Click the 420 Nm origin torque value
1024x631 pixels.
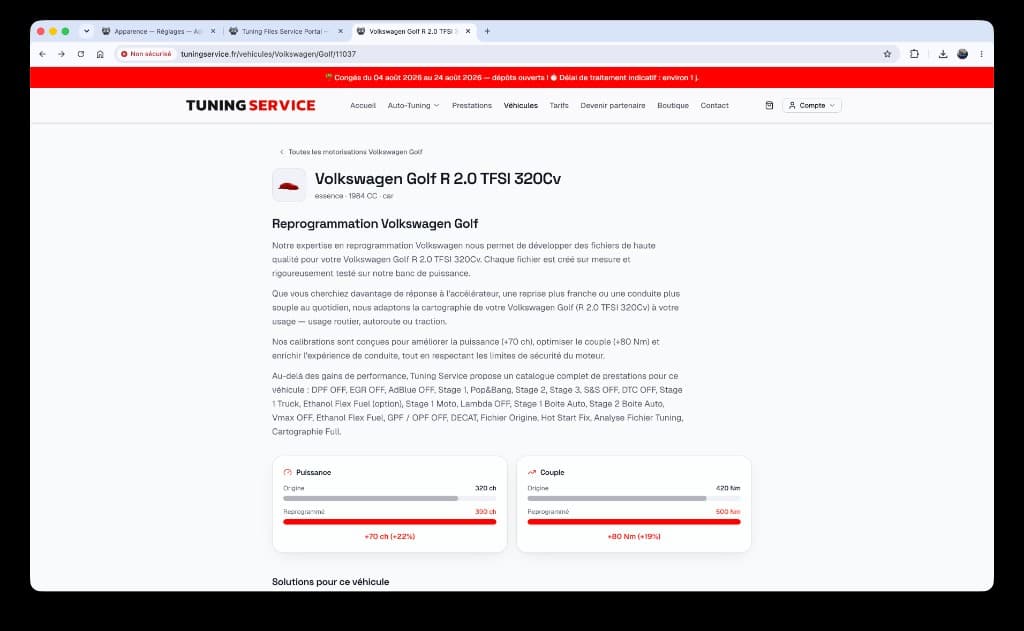[728, 488]
